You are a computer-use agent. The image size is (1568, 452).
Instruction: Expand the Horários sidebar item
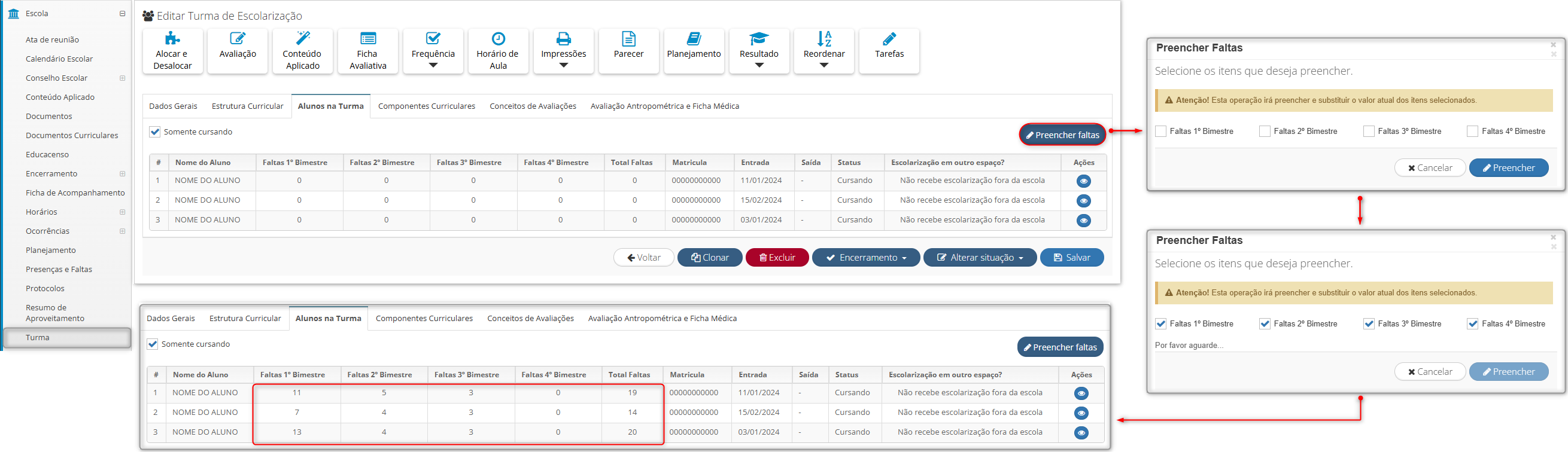[122, 212]
